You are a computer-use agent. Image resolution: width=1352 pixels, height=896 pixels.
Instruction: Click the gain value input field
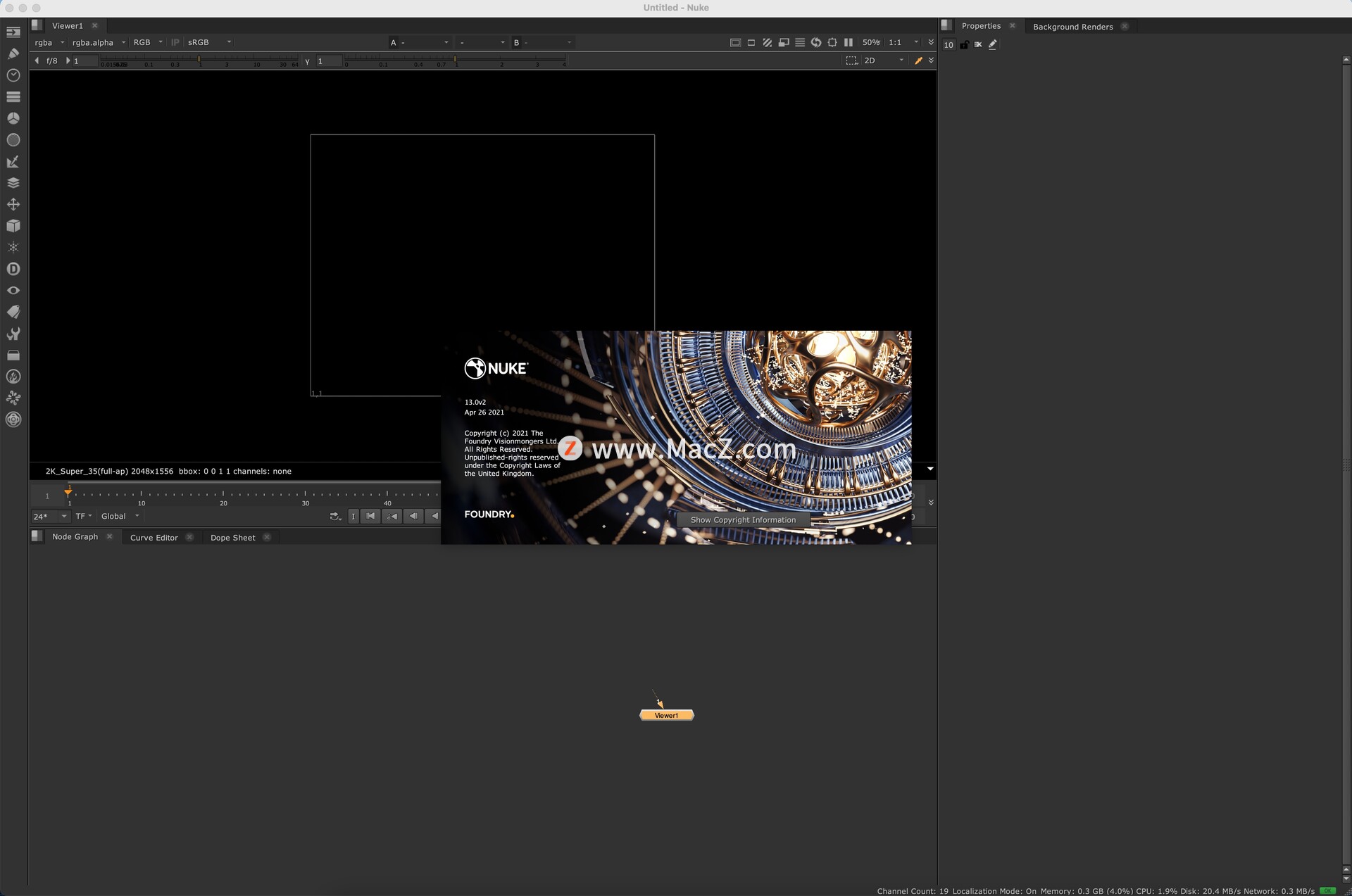coord(84,61)
